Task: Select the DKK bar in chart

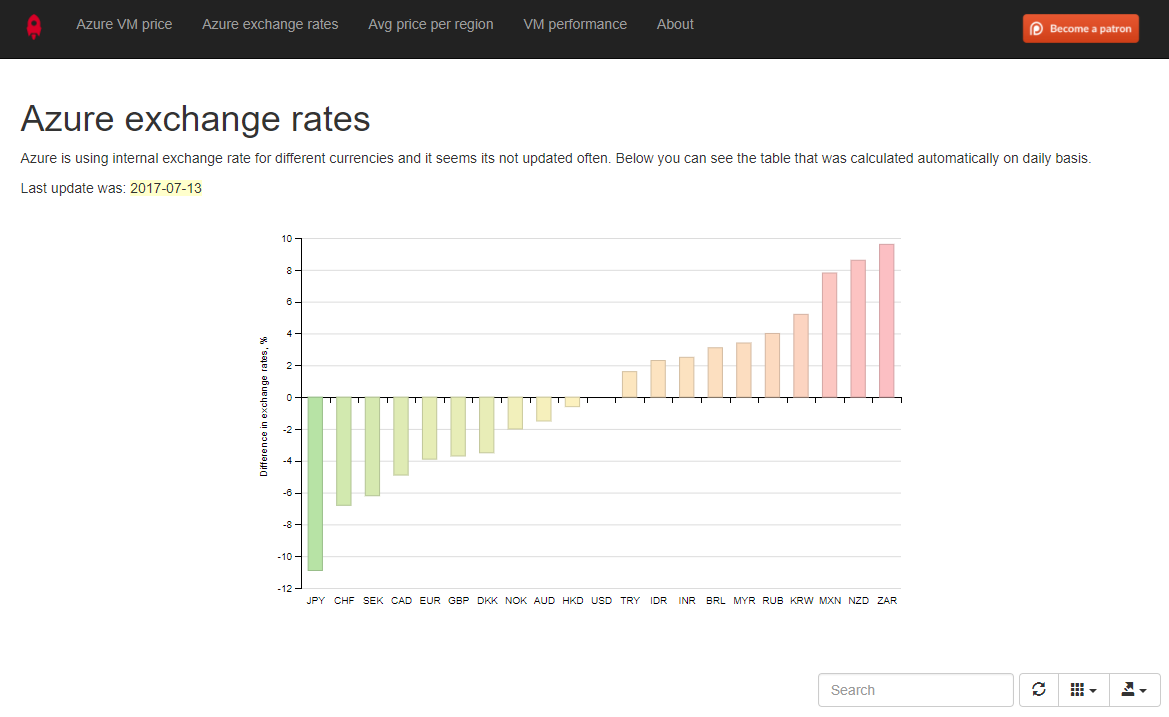Action: (487, 425)
